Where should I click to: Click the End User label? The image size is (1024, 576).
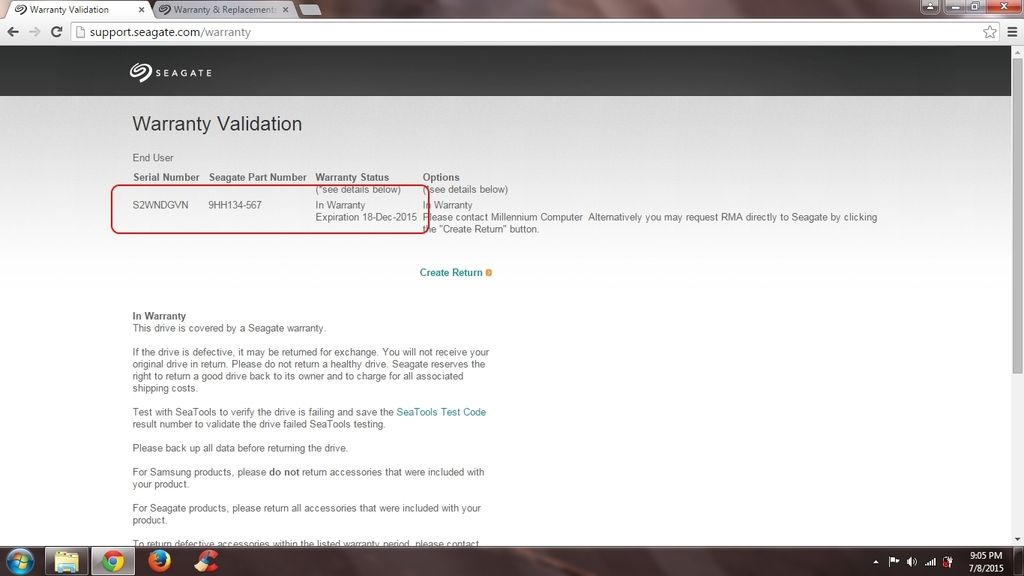(153, 157)
